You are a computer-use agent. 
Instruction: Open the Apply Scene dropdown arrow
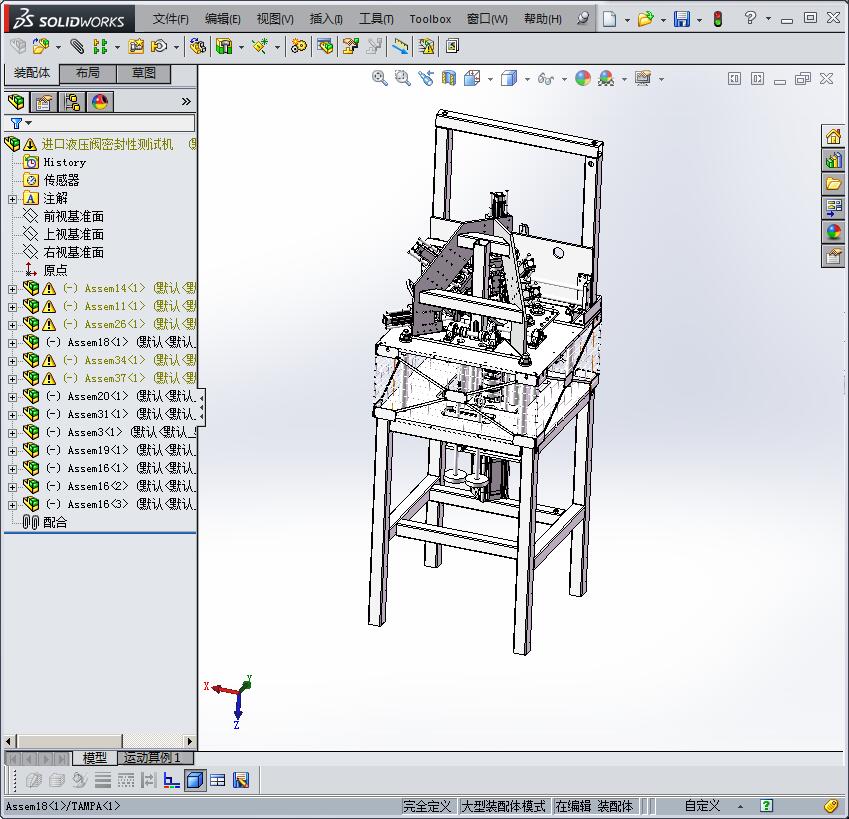pyautogui.click(x=624, y=80)
